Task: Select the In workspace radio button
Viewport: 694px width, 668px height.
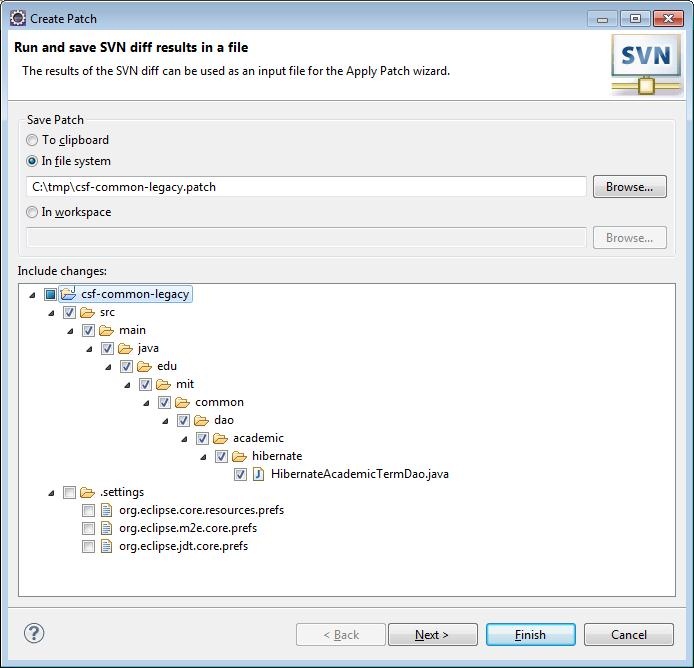Action: 32,212
